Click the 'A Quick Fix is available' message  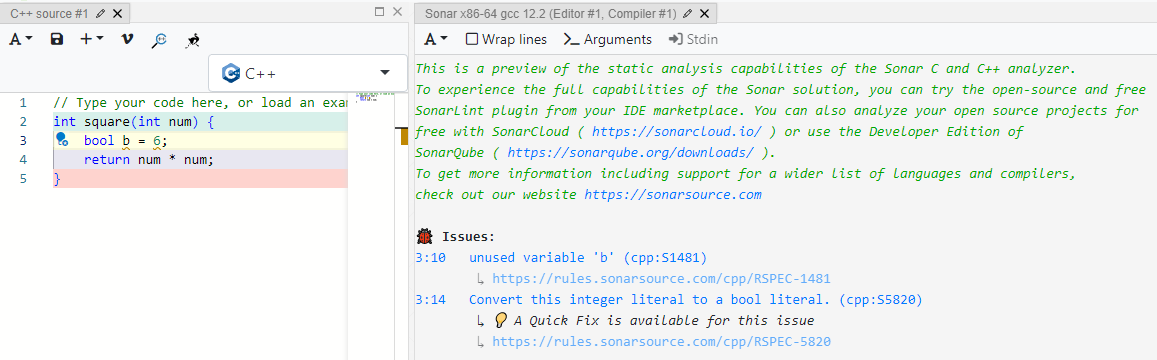point(663,321)
